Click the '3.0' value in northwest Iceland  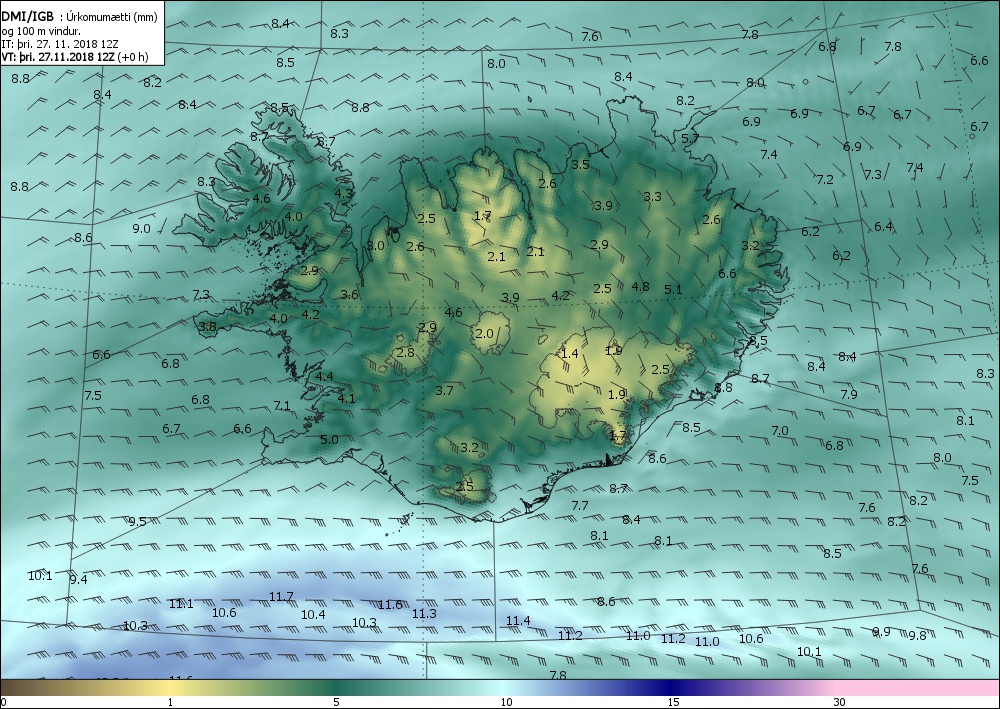(376, 245)
